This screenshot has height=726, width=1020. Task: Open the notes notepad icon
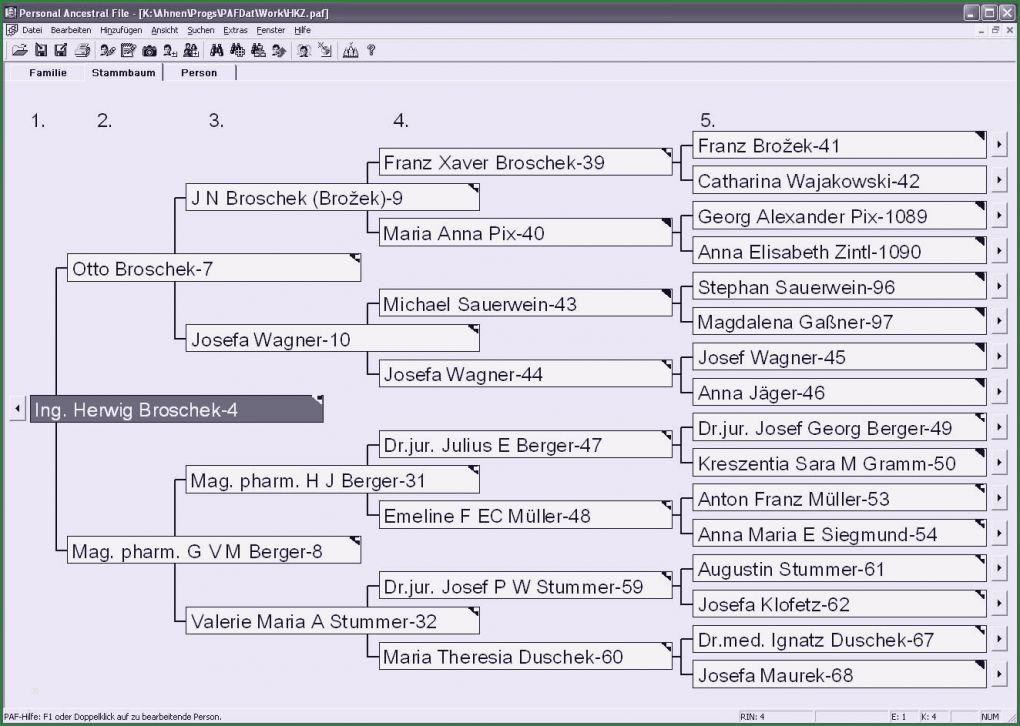pyautogui.click(x=128, y=50)
